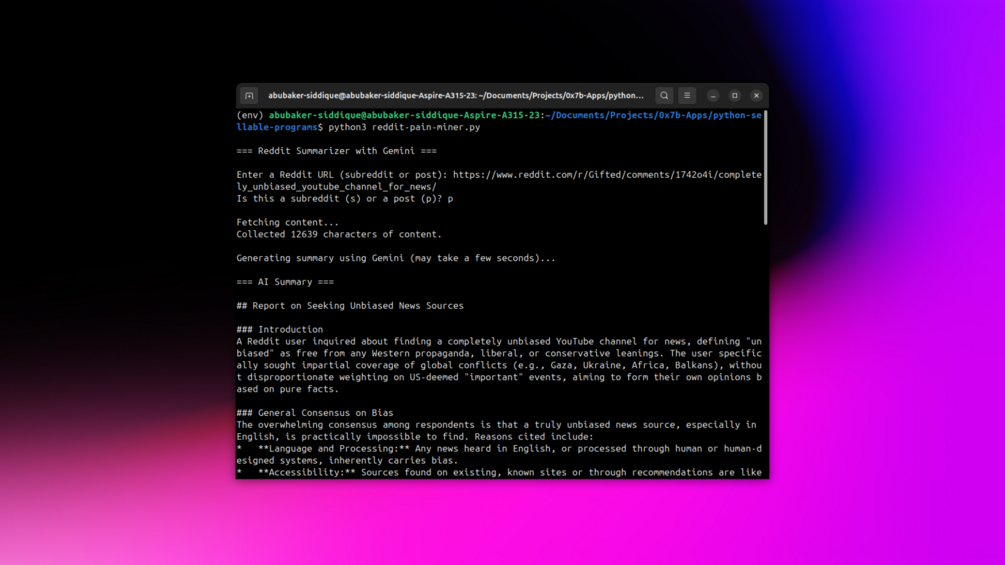1005x565 pixels.
Task: Click the '=== AI Summary ===' line
Action: (285, 282)
